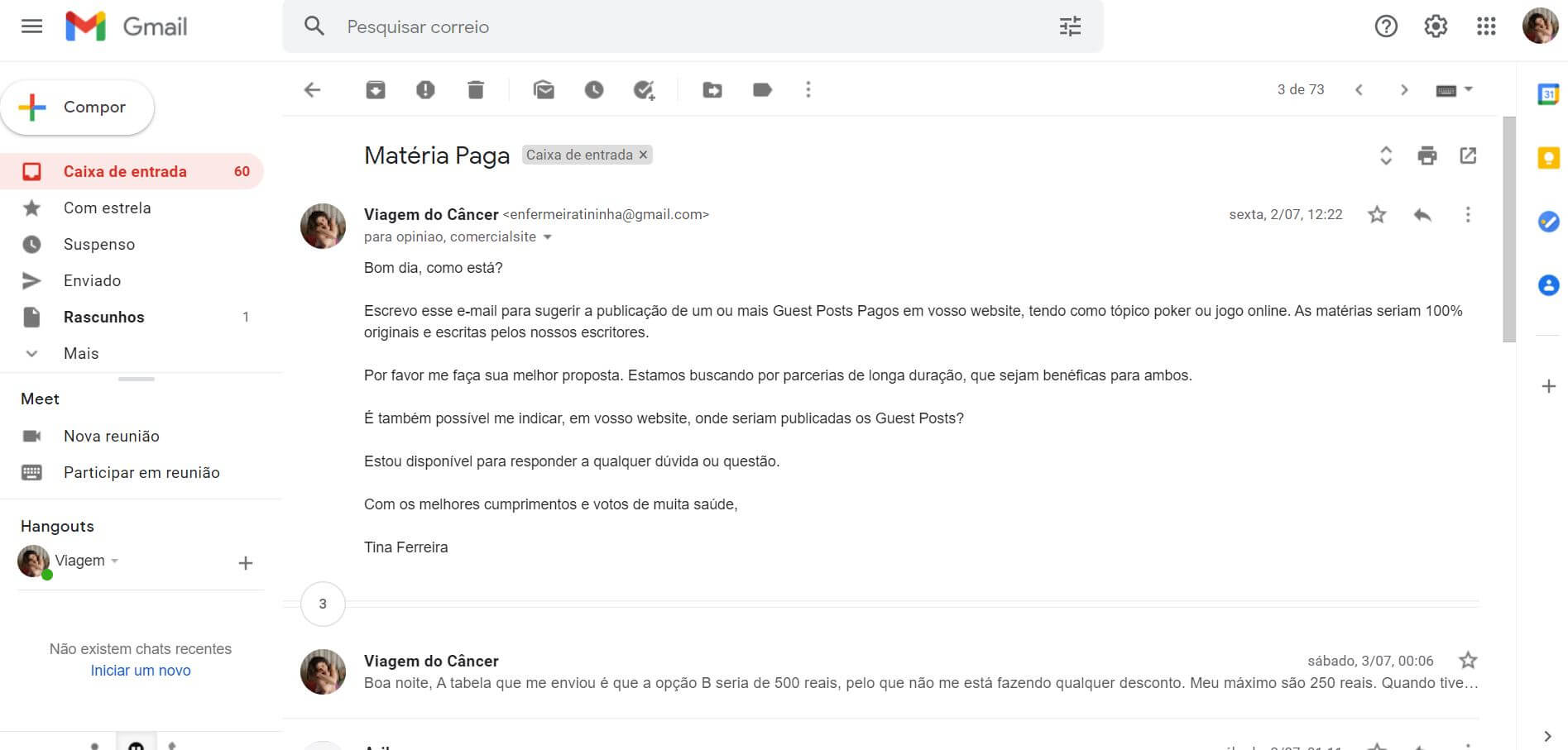Reply to the Viagem do Câncer email
Image resolution: width=1568 pixels, height=750 pixels.
point(1422,214)
